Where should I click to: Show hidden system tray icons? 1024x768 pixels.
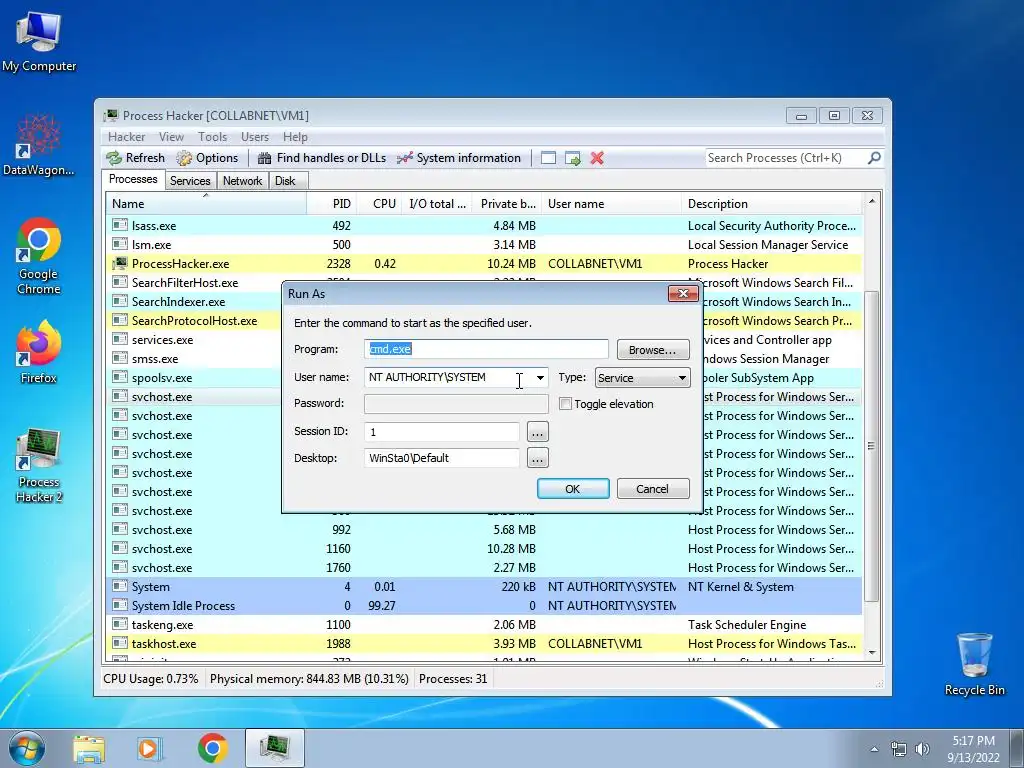874,749
